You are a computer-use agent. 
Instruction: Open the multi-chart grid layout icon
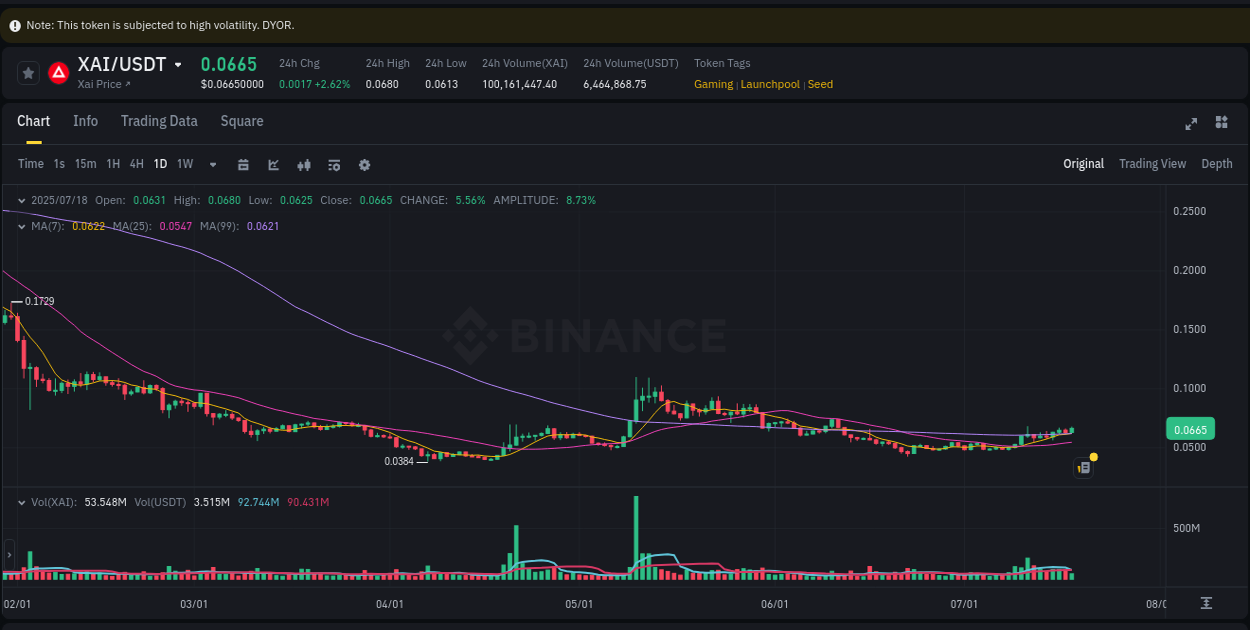click(x=1221, y=122)
